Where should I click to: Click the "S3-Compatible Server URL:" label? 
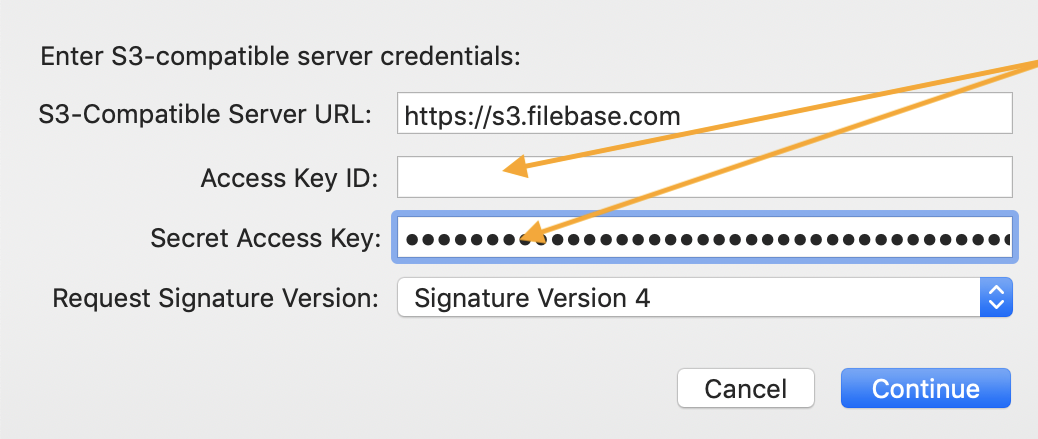(x=205, y=115)
